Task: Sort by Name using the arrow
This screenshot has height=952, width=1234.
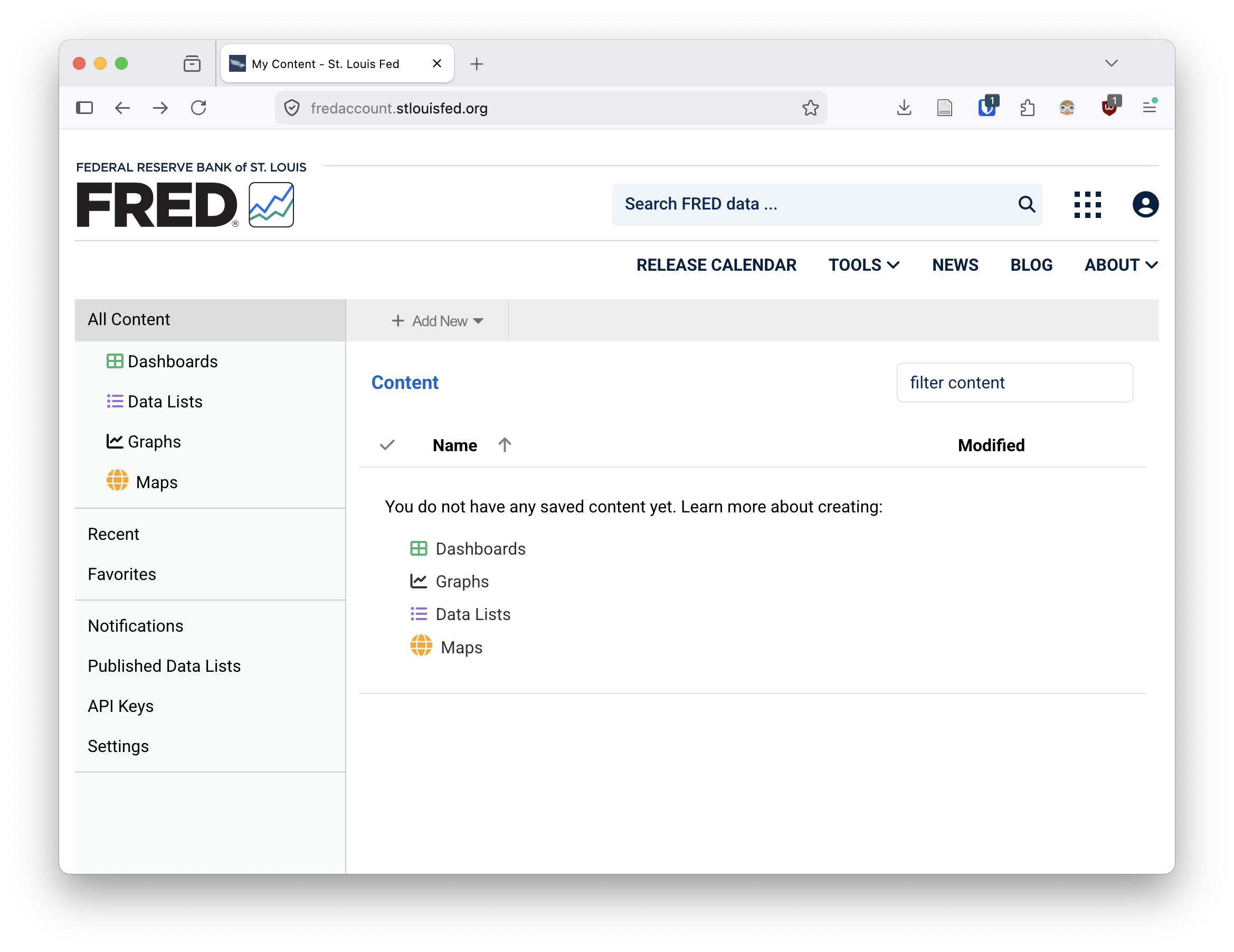Action: click(x=505, y=445)
